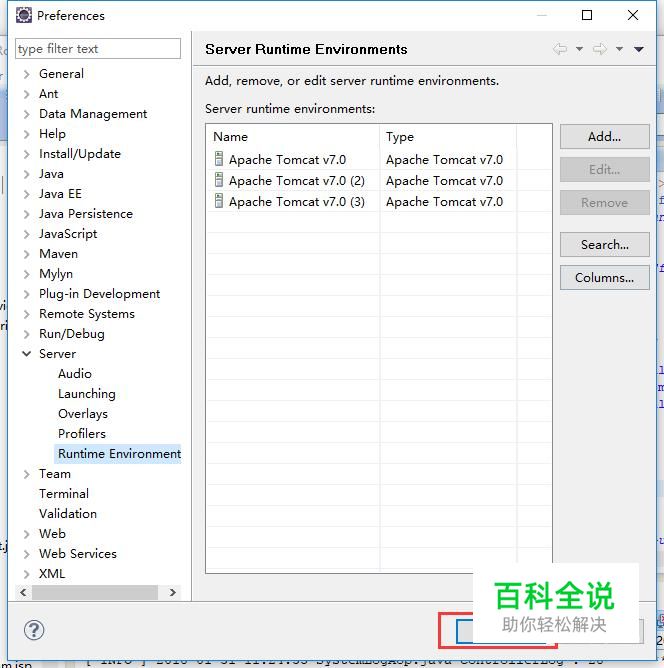Select Web tree item
664x668 pixels.
coord(52,534)
